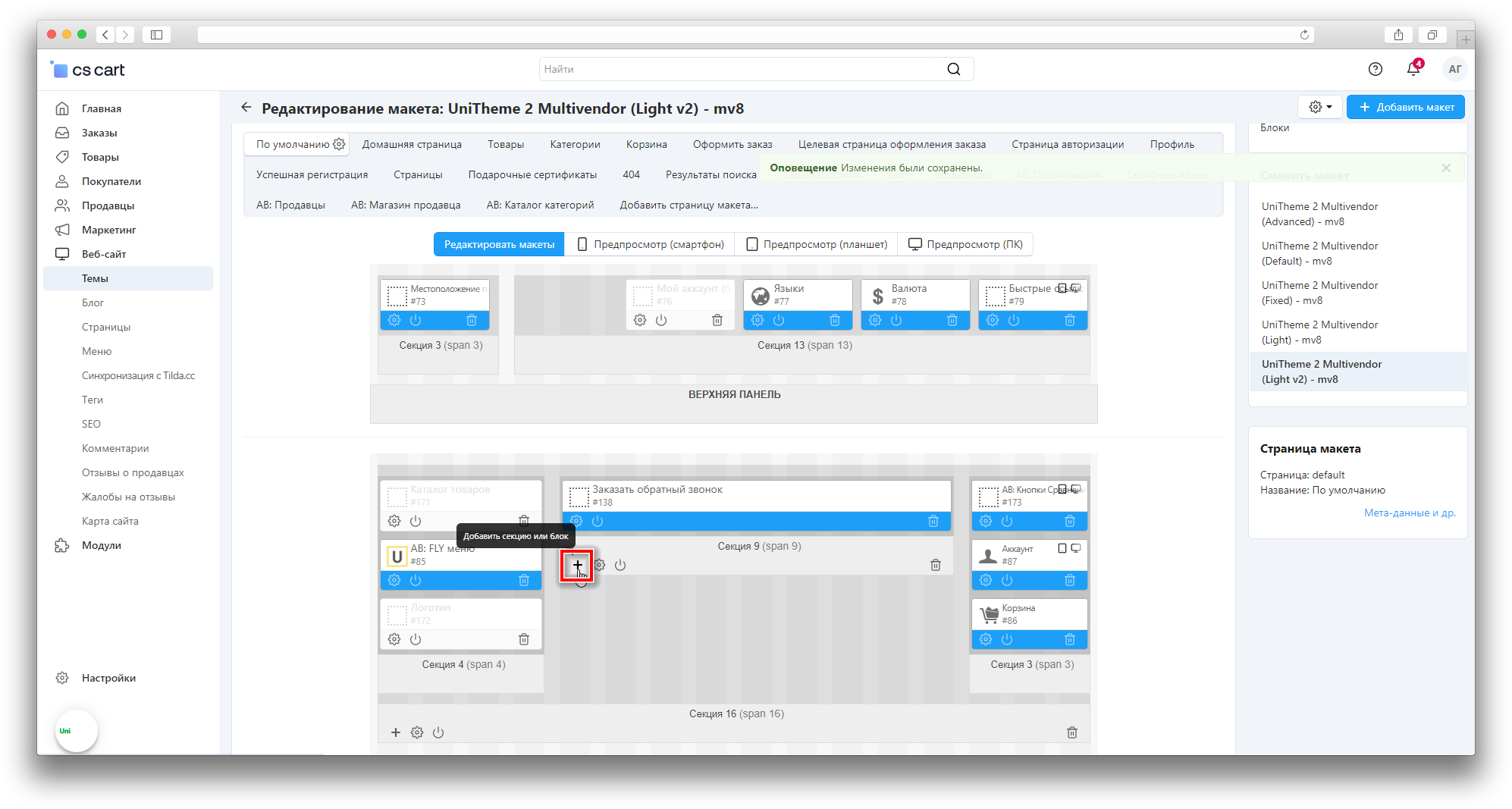Open settings gear of Языки block
1512x809 pixels.
pyautogui.click(x=758, y=320)
